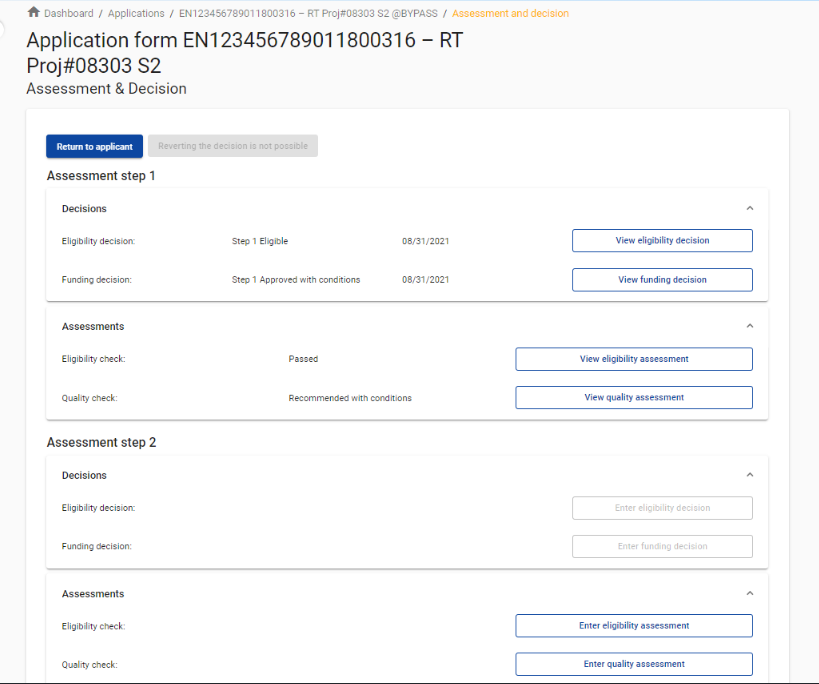The image size is (819, 684).
Task: Open View eligibility decision
Action: tap(662, 241)
